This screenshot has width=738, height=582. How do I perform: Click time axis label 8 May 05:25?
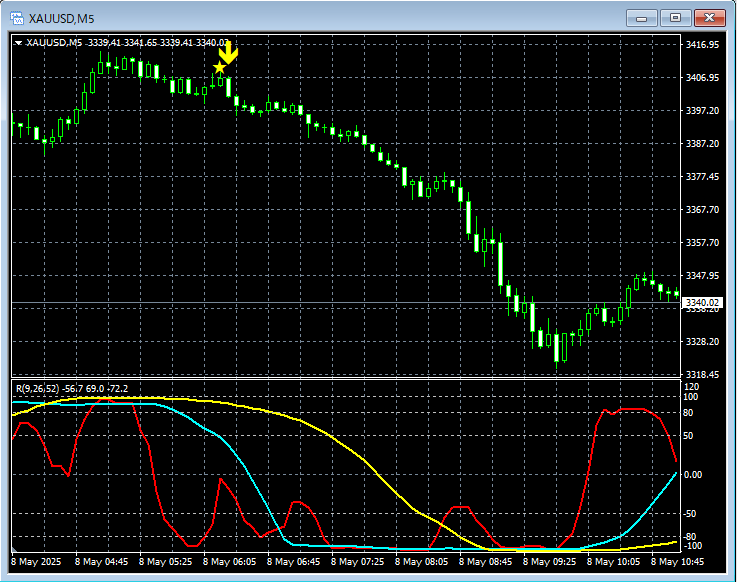[x=165, y=562]
